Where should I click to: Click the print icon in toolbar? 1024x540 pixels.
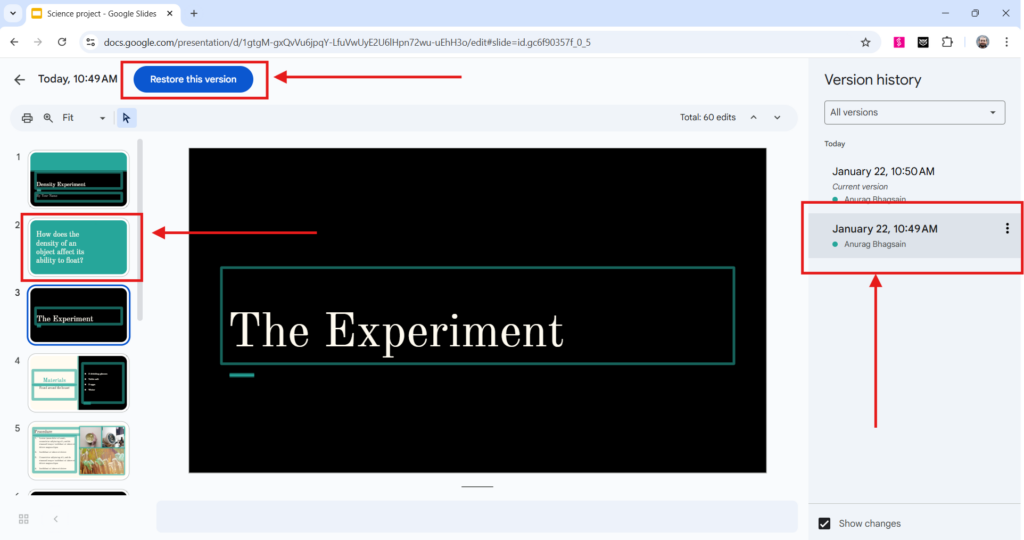[x=27, y=118]
